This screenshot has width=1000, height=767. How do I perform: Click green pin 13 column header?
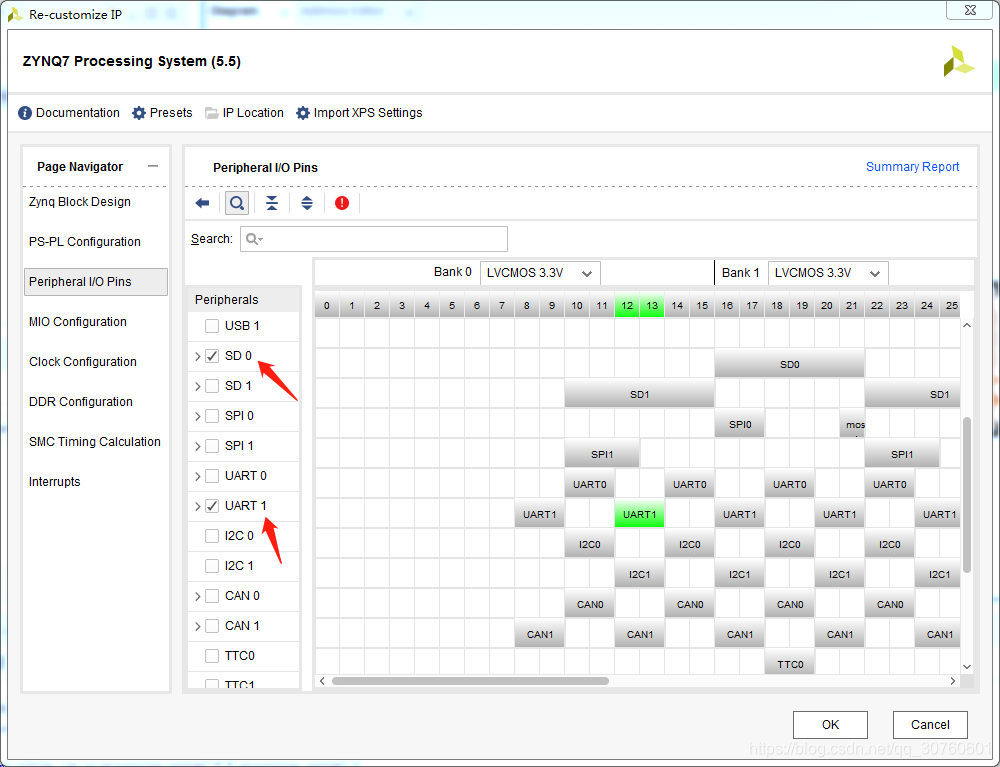(x=652, y=306)
